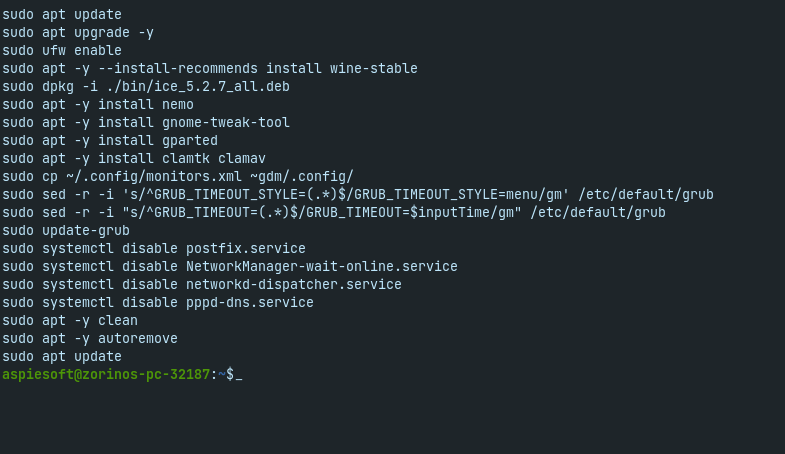The width and height of the screenshot is (785, 454).
Task: Click 'NetworkManager-wait-online.service' text
Action: click(322, 267)
